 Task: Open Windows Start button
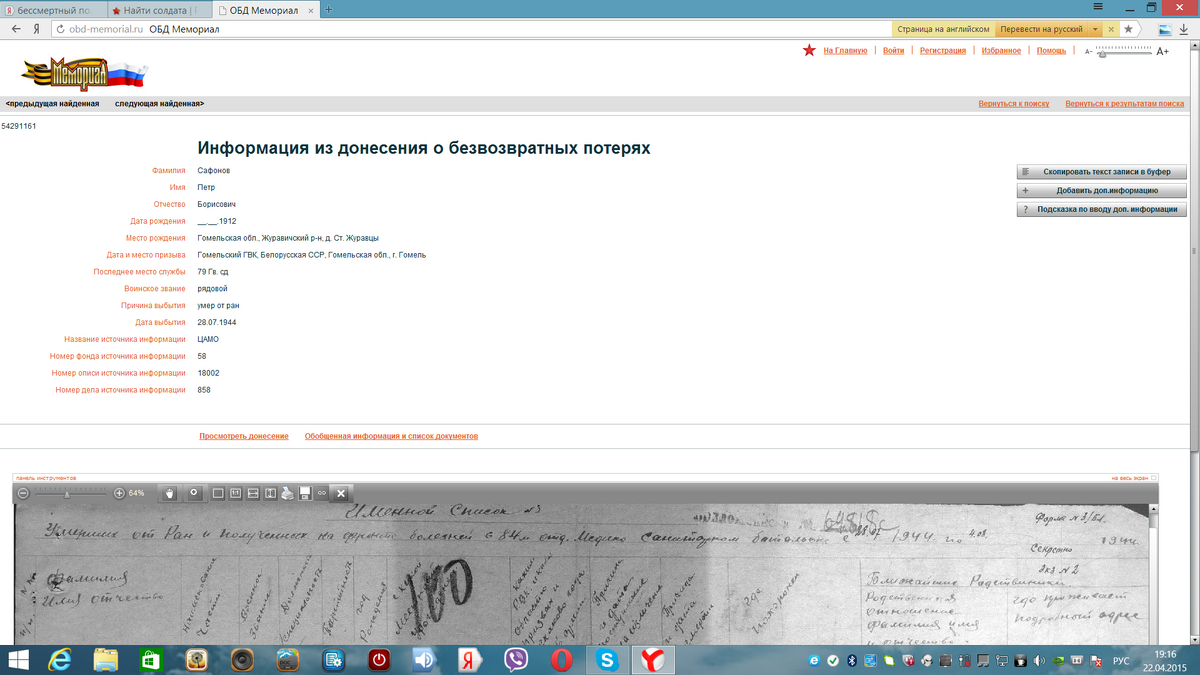click(x=19, y=660)
